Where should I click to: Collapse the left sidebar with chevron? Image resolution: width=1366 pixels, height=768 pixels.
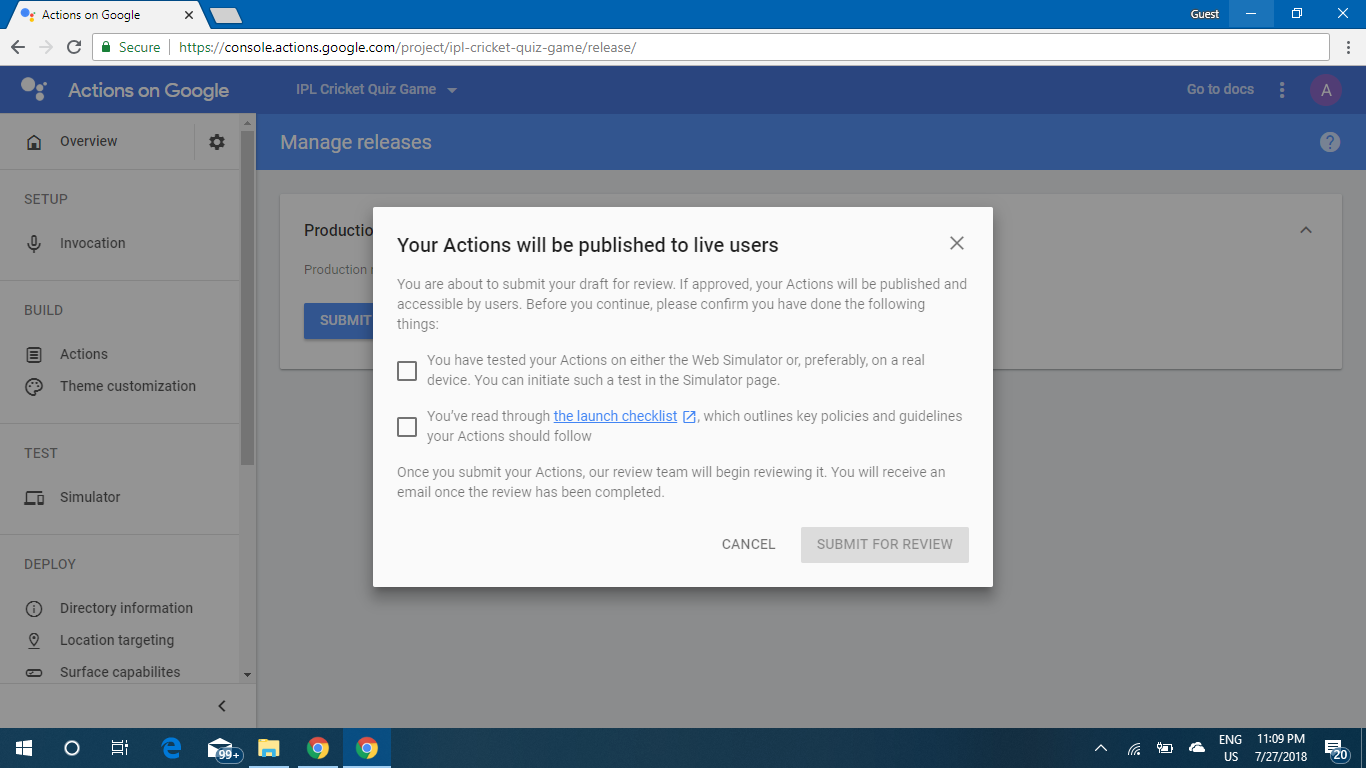pos(222,706)
